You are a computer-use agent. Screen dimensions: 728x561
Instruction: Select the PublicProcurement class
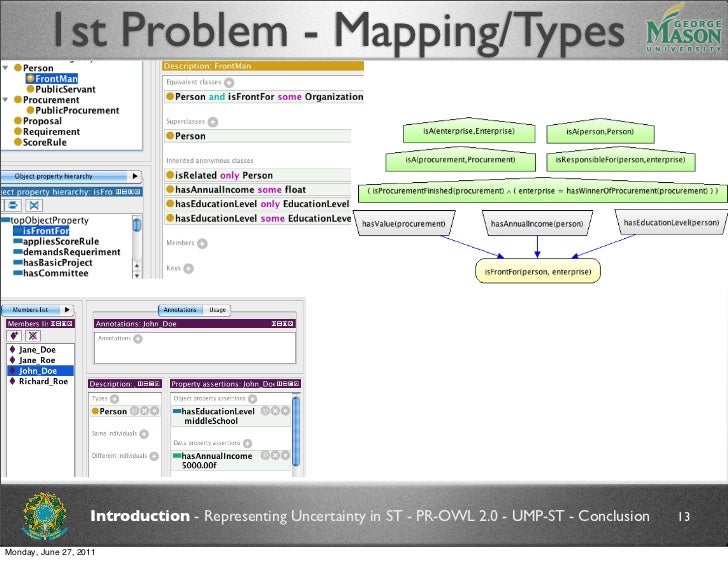pyautogui.click(x=77, y=111)
